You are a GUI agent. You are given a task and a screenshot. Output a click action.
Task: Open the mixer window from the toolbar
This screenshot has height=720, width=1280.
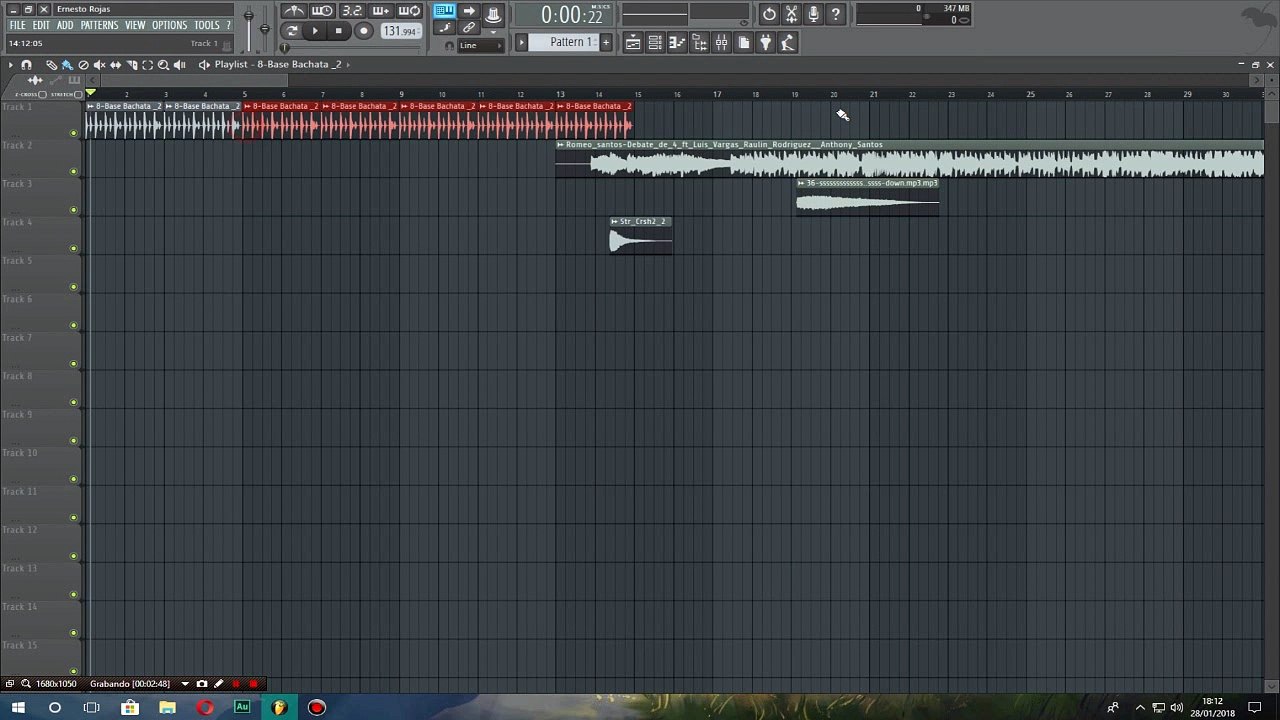pyautogui.click(x=721, y=42)
